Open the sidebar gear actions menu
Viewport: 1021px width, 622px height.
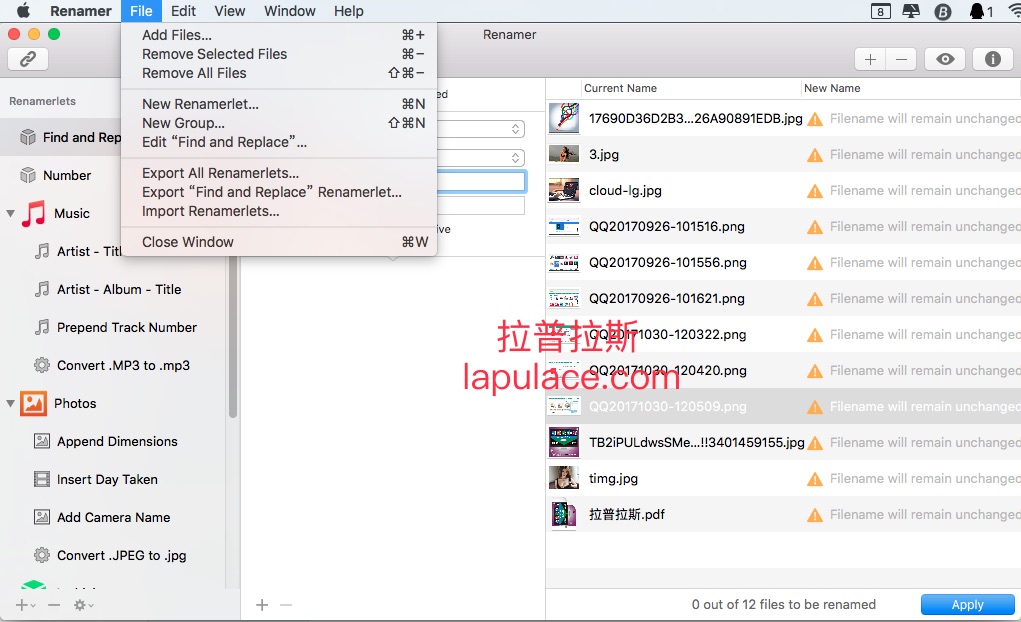click(83, 605)
